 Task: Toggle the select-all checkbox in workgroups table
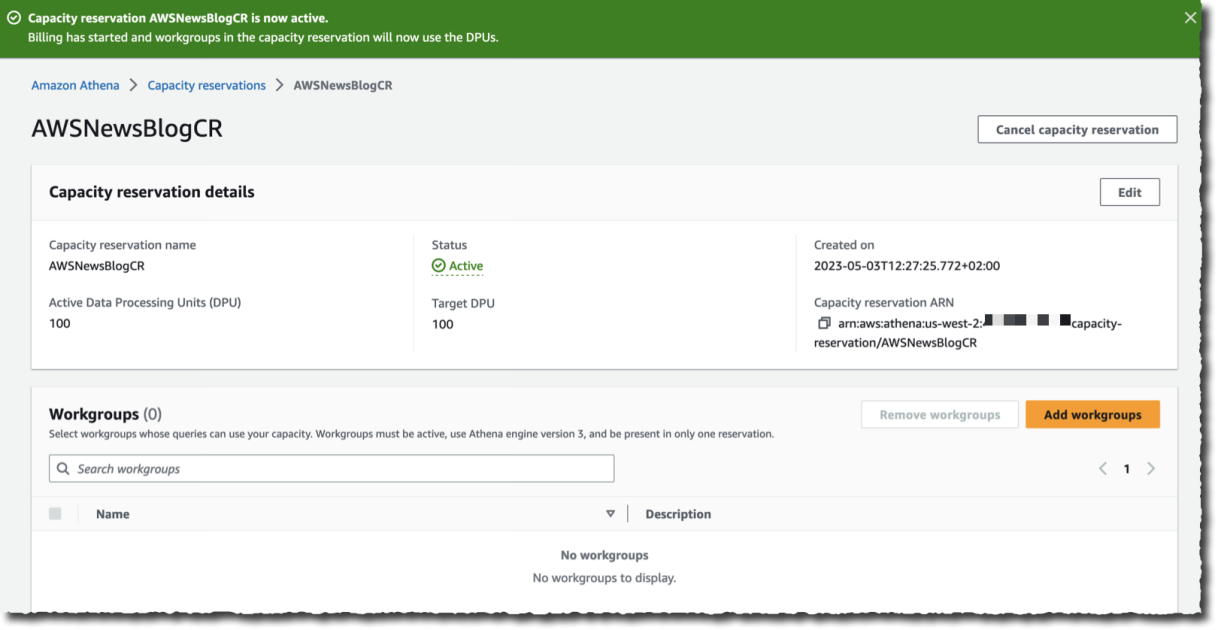coord(55,513)
